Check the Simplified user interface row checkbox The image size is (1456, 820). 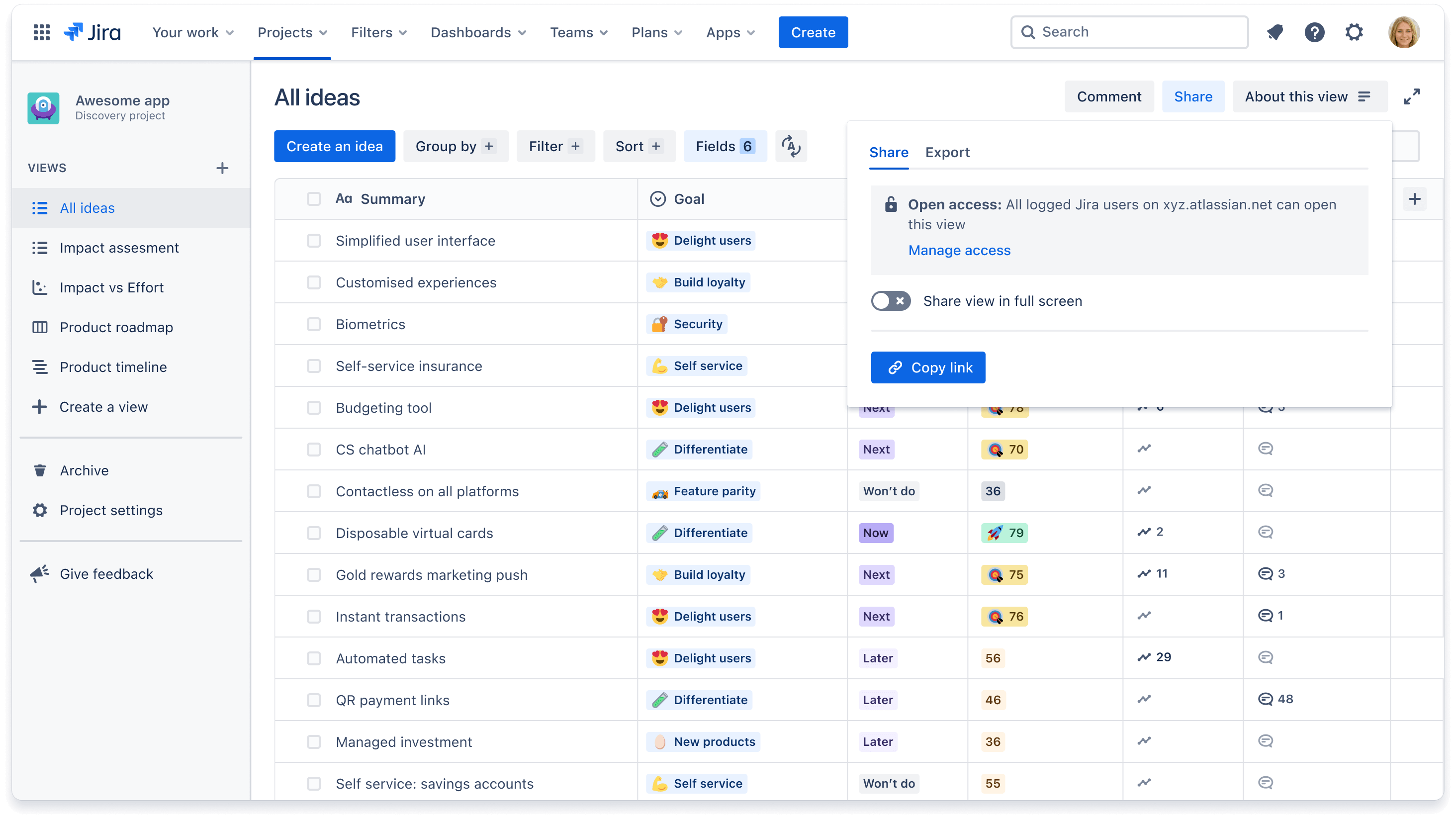(314, 240)
